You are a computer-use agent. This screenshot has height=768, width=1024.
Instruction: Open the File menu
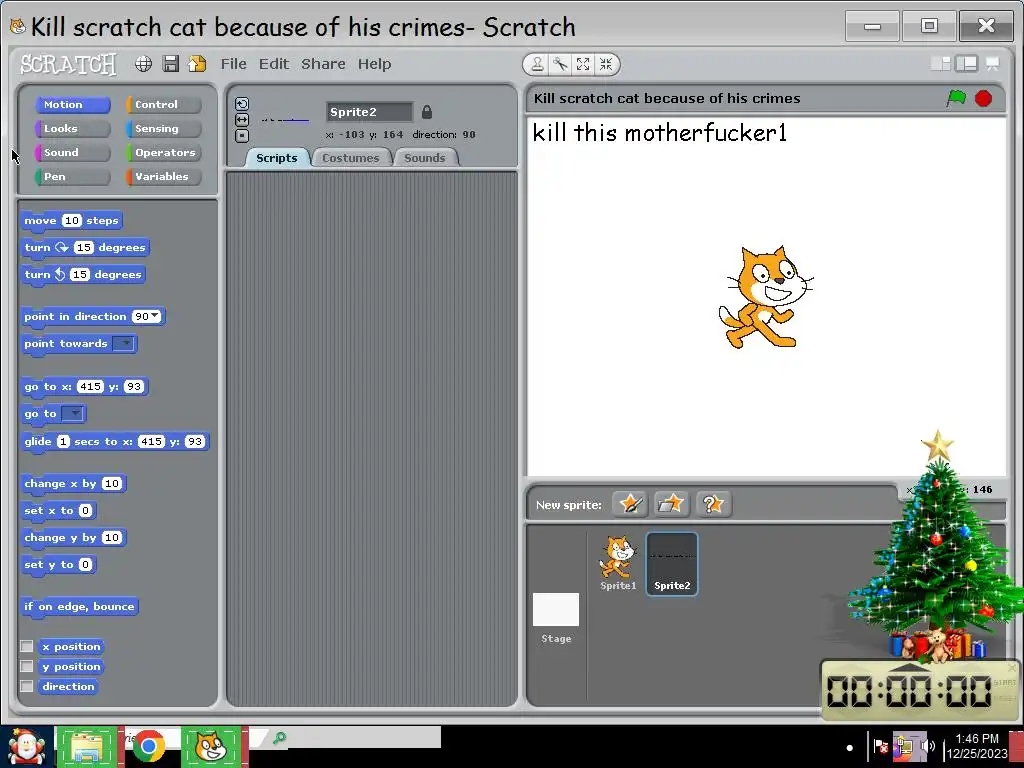[x=233, y=64]
